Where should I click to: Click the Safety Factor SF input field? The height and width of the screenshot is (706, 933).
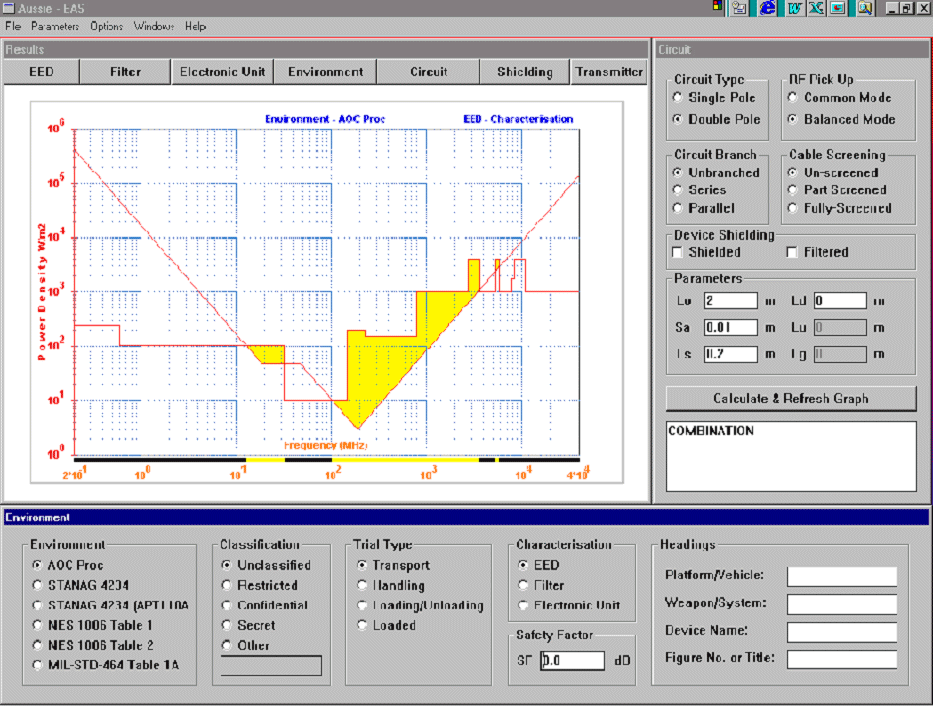coord(572,661)
